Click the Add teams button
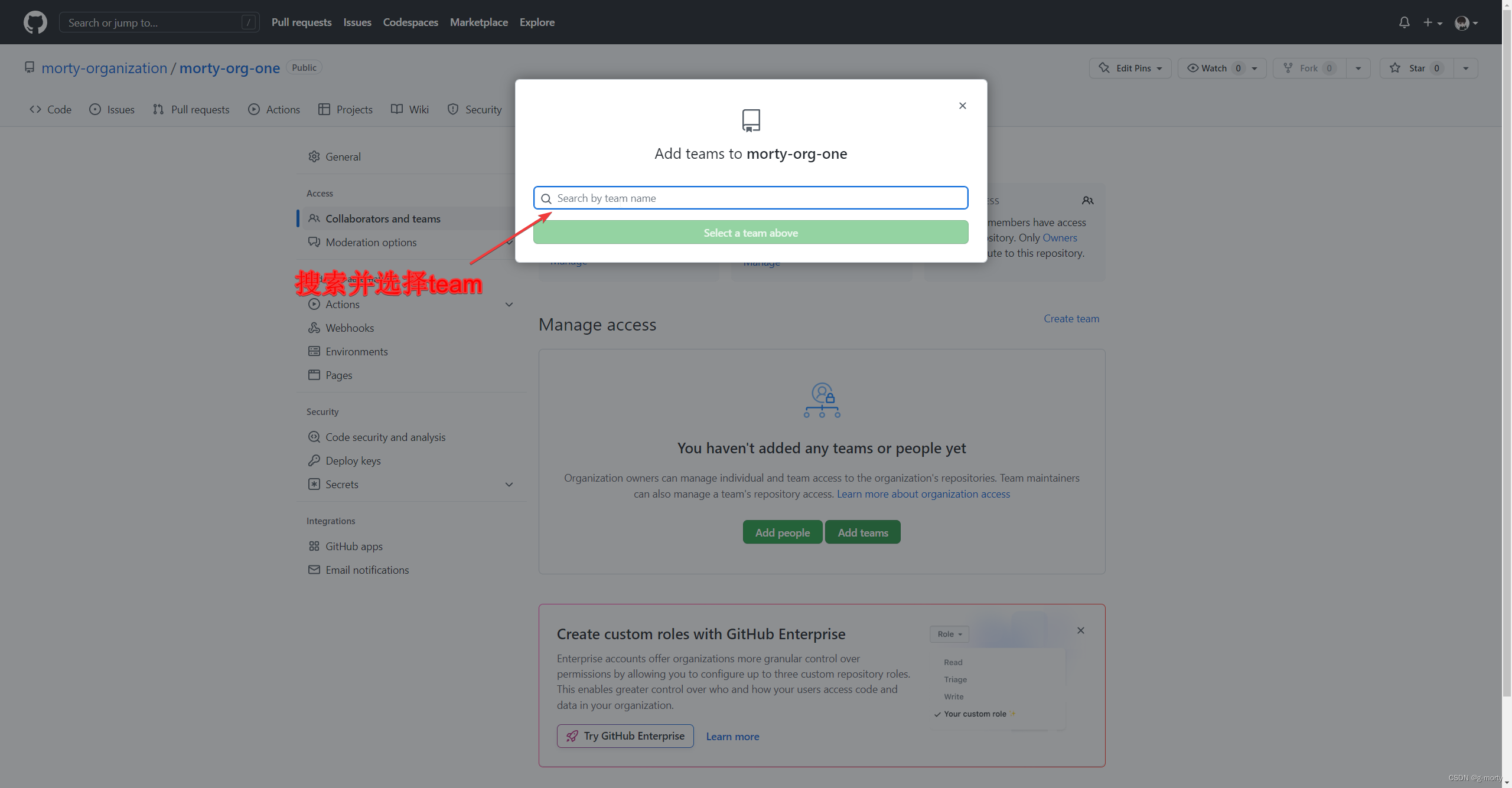This screenshot has height=788, width=1512. click(x=863, y=532)
